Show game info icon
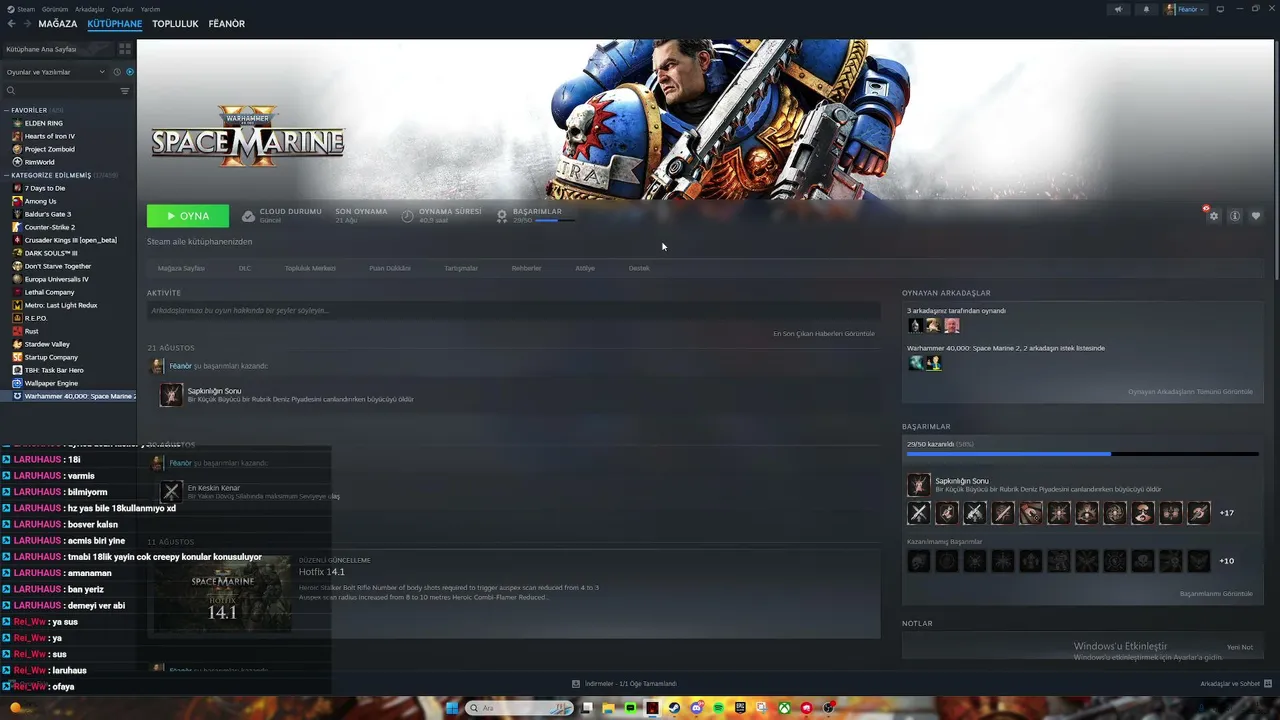Viewport: 1280px width, 720px height. pos(1235,216)
